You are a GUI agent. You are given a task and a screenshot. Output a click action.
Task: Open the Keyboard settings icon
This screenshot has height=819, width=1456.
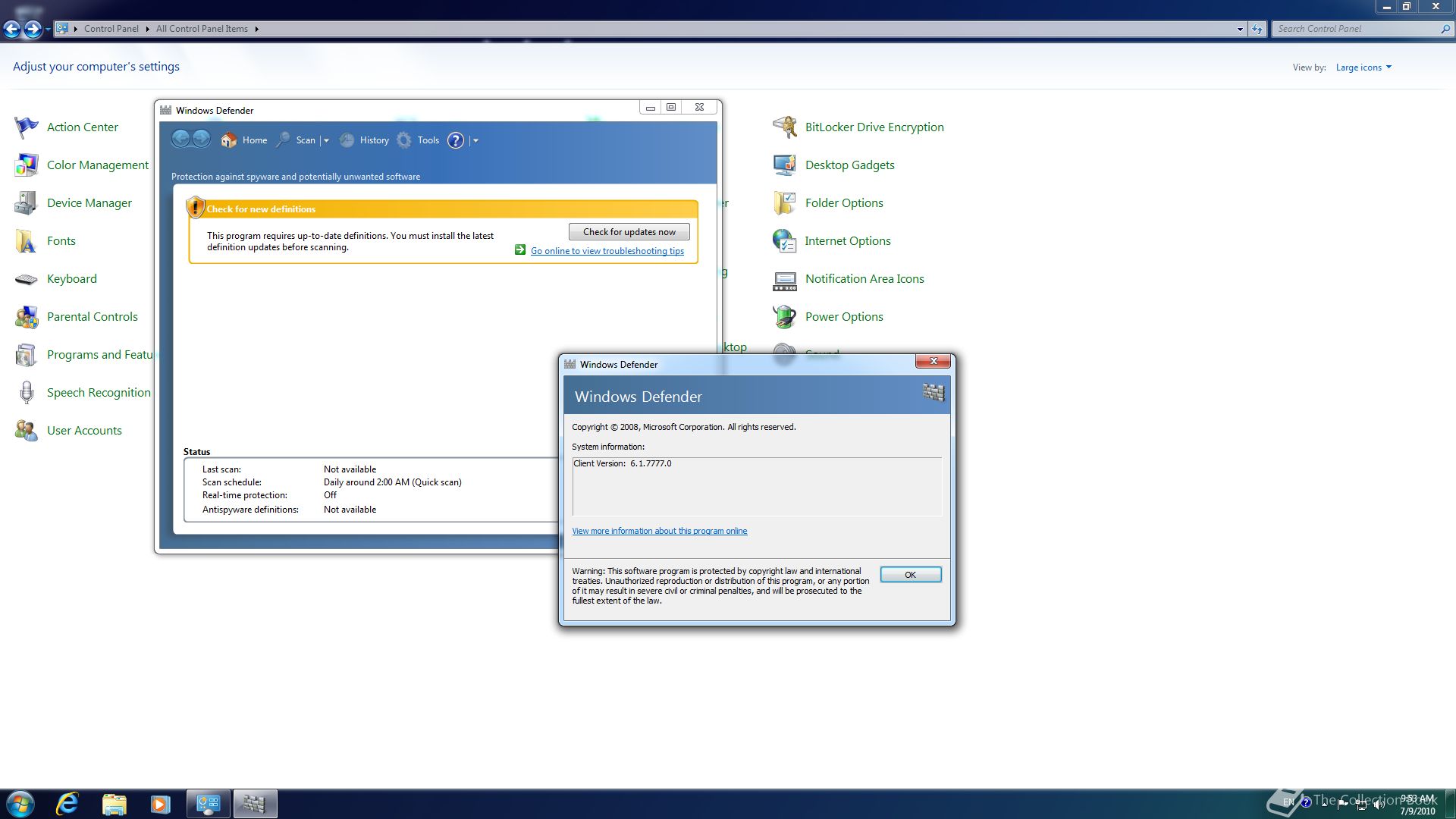click(27, 279)
